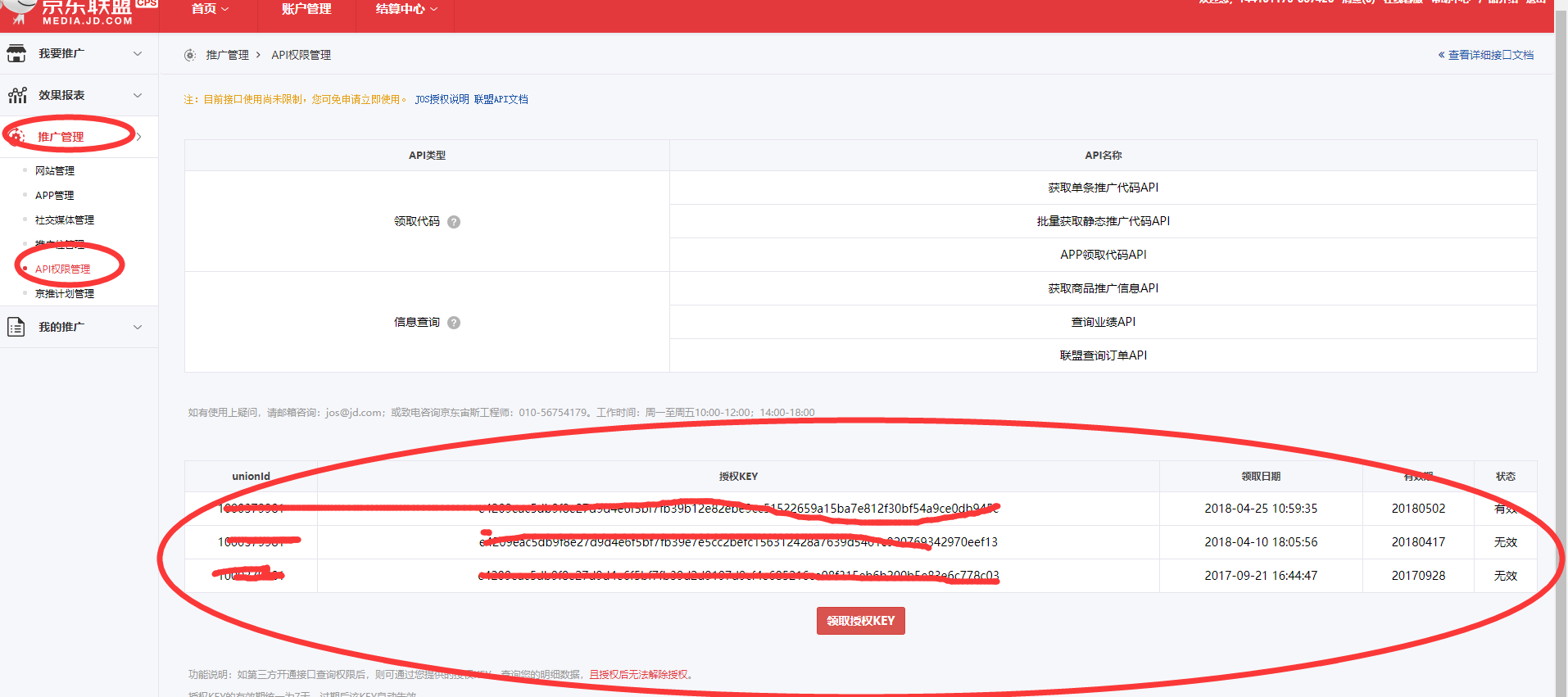Open 京推计划管理 in the sidebar

(x=65, y=293)
